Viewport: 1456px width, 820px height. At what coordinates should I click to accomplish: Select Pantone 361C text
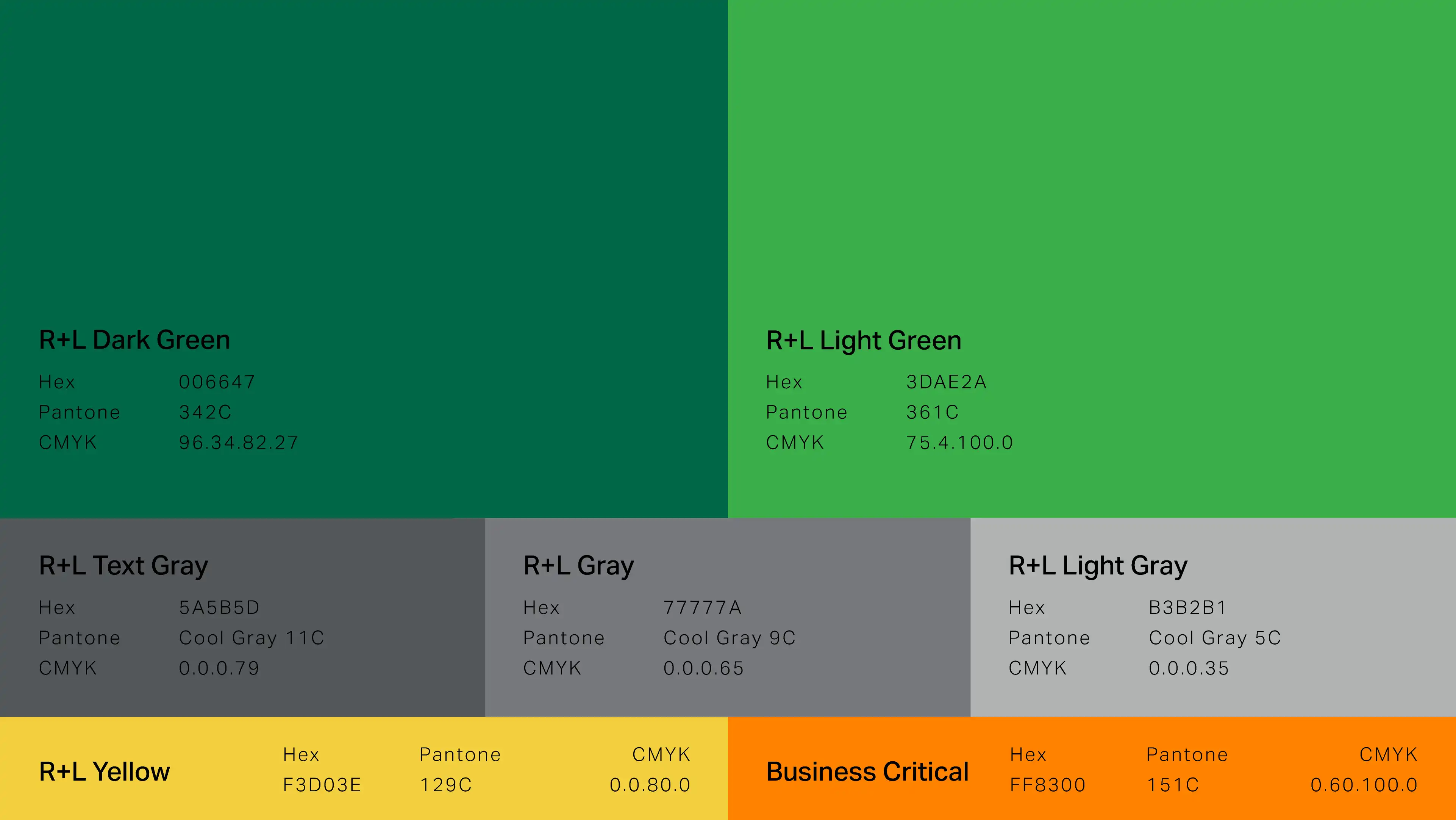(932, 412)
